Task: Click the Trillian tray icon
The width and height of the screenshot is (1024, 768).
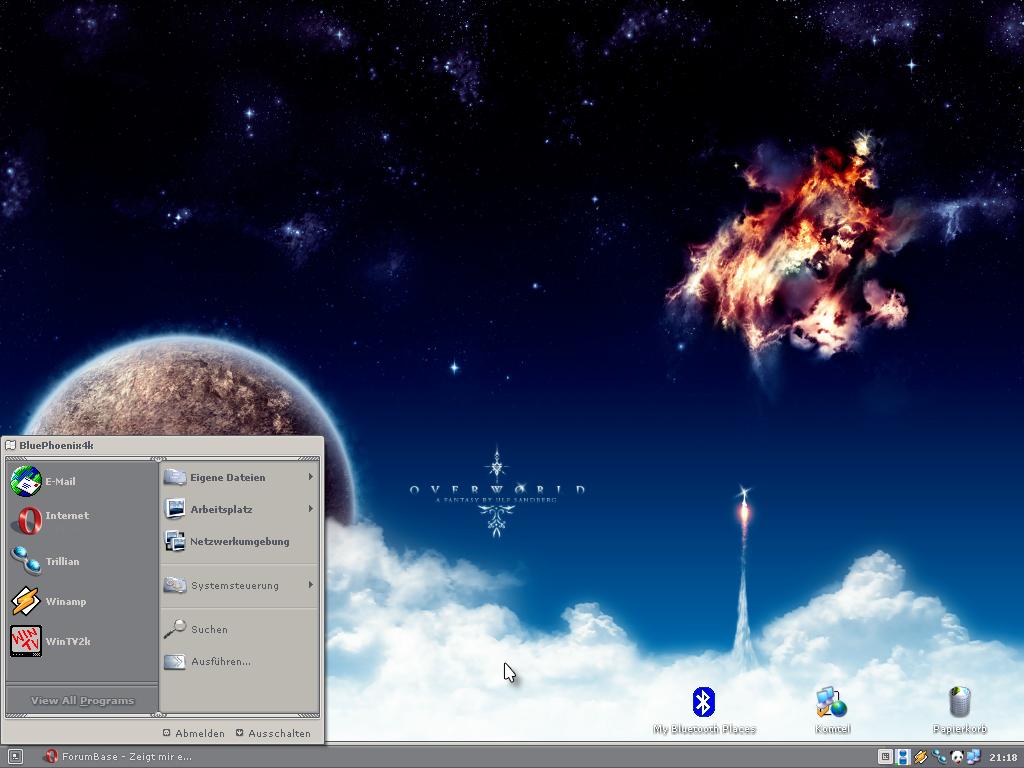Action: pos(938,757)
